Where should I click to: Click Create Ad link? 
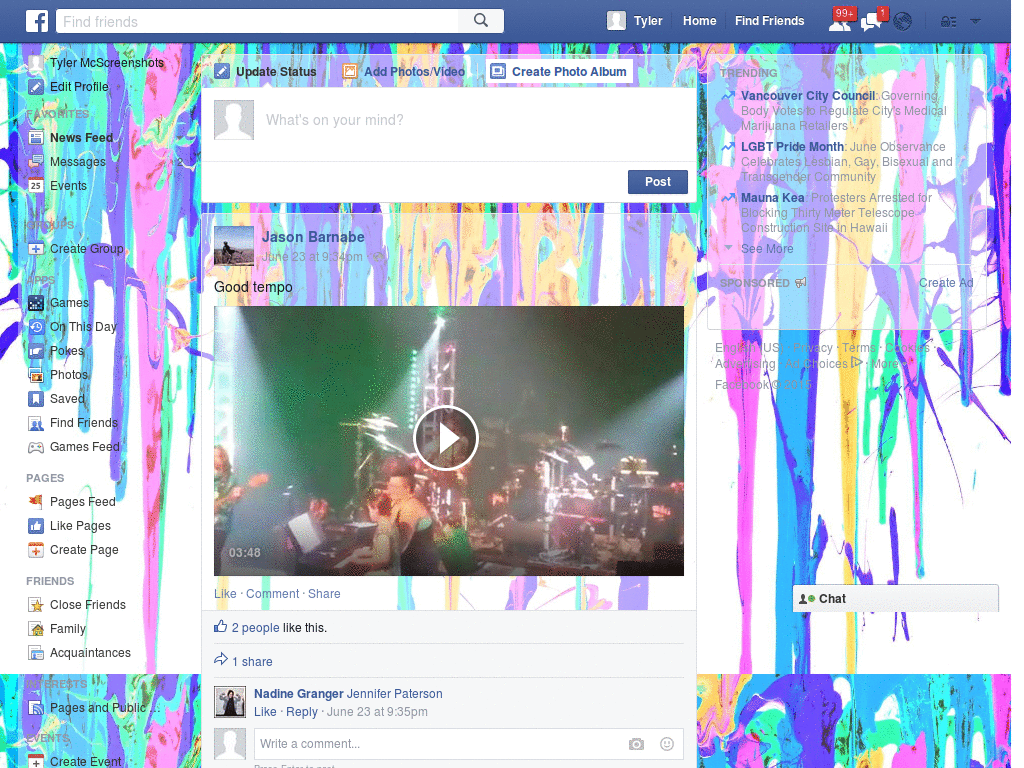coord(946,283)
